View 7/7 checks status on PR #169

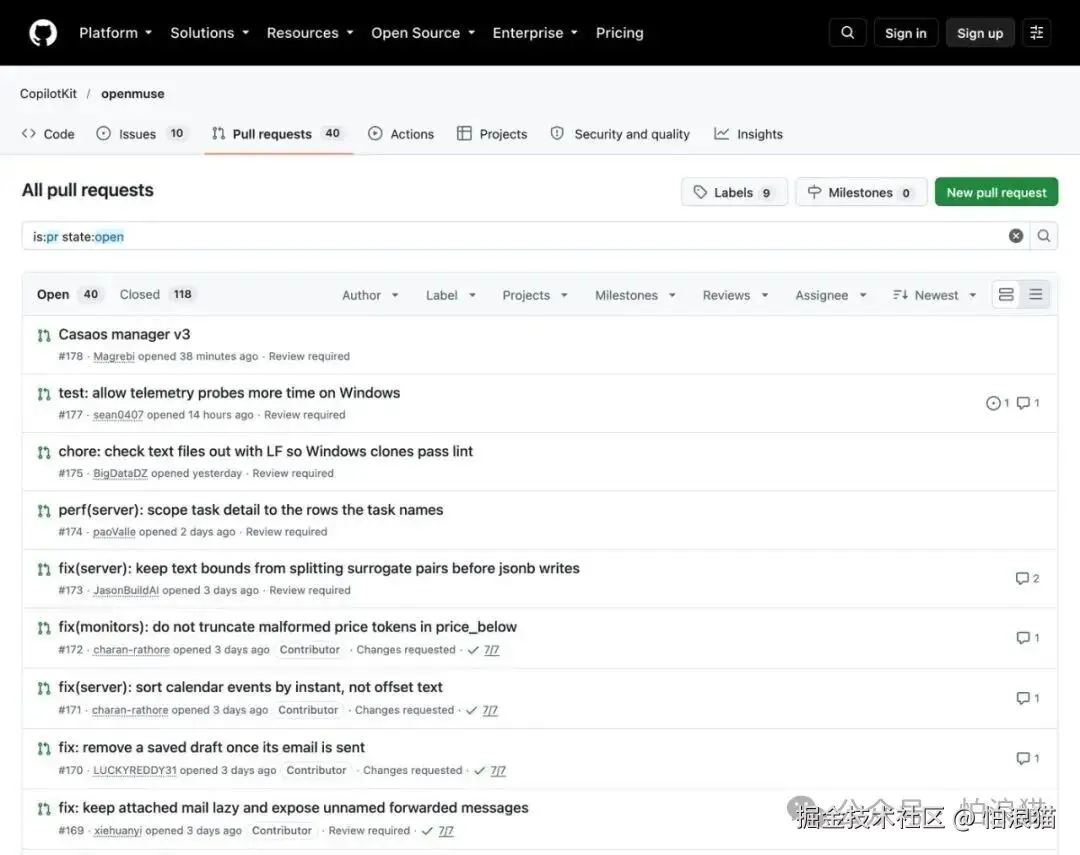point(437,831)
